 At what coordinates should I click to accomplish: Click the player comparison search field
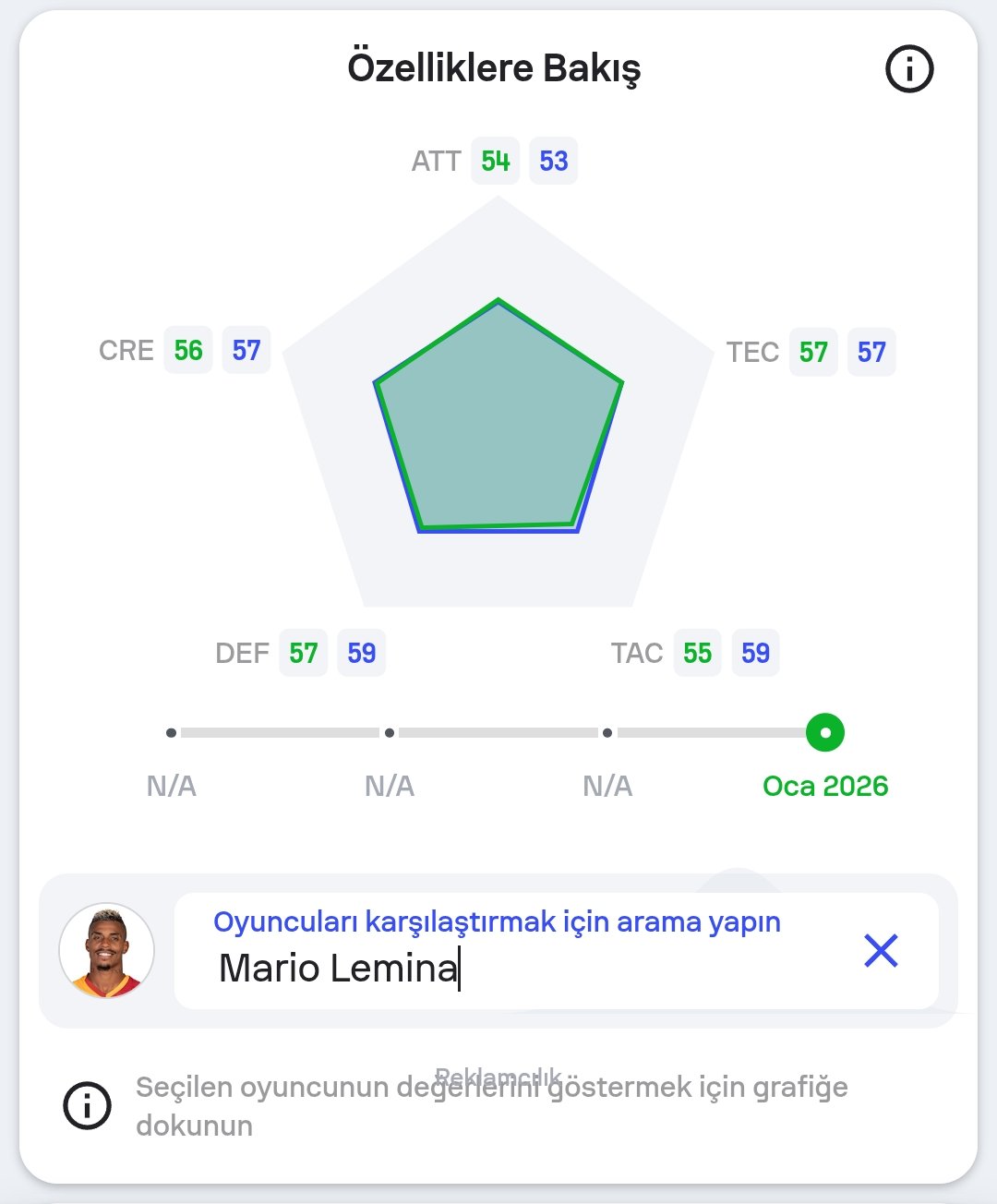click(517, 968)
